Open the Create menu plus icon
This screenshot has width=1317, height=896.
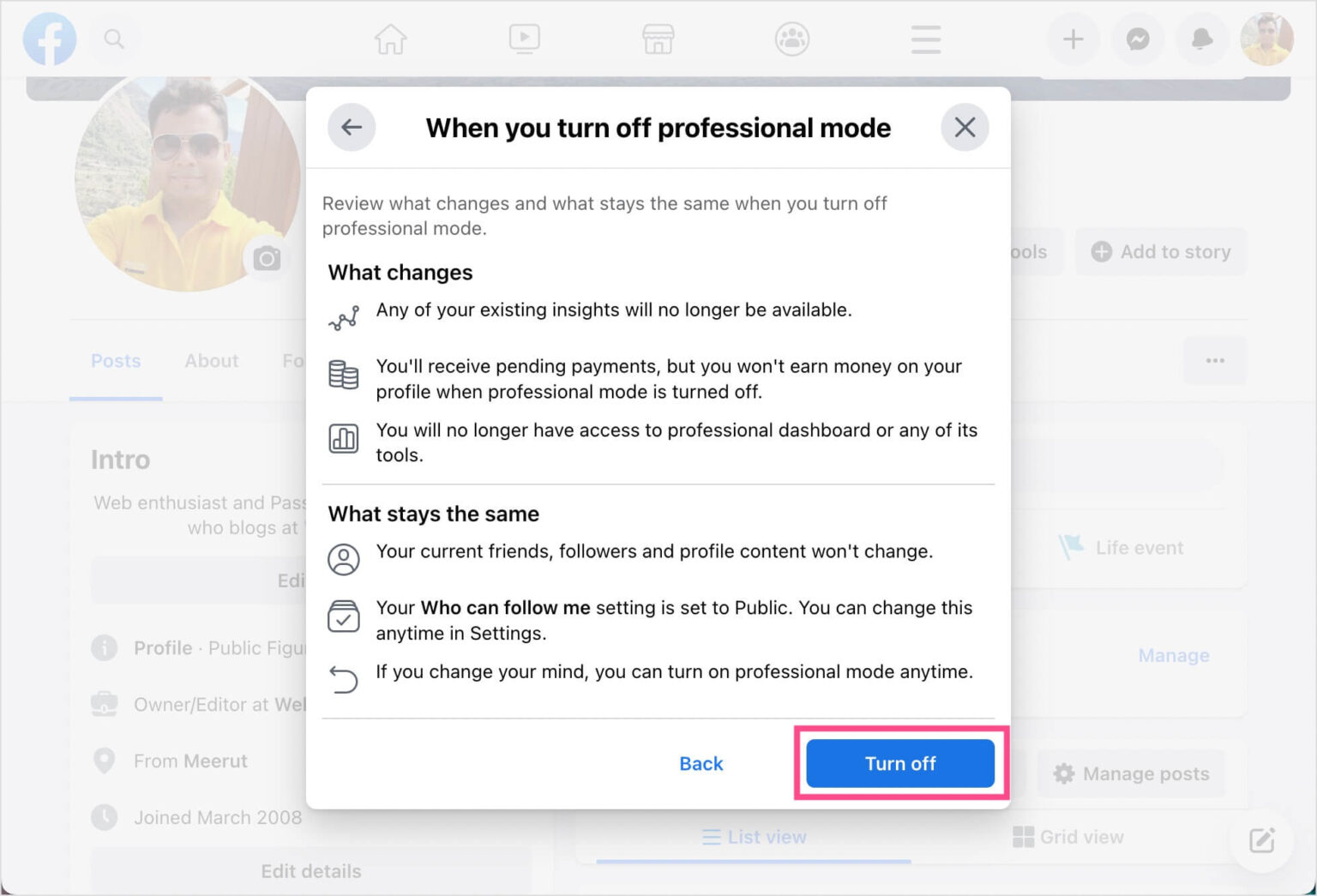click(x=1073, y=39)
